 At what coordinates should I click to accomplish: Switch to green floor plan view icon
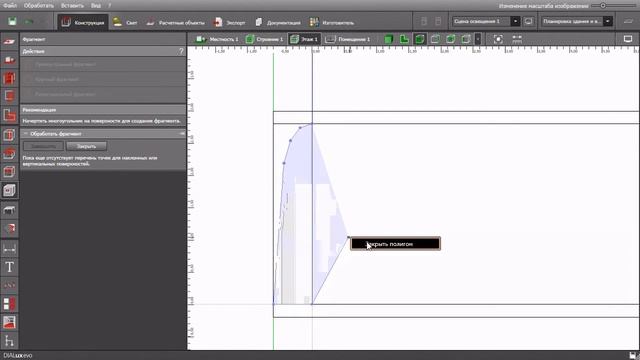pos(404,39)
